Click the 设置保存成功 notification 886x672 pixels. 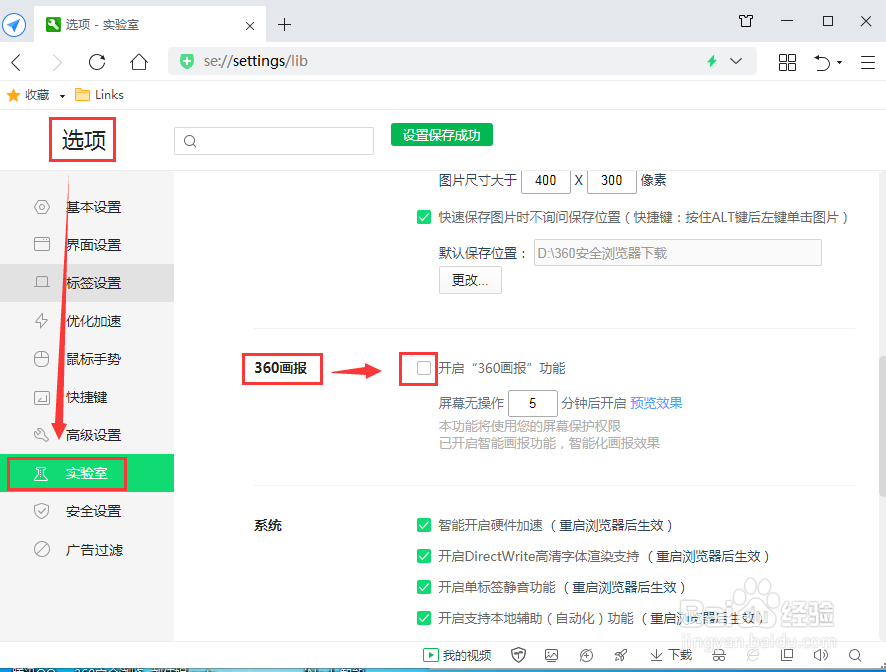click(x=442, y=135)
